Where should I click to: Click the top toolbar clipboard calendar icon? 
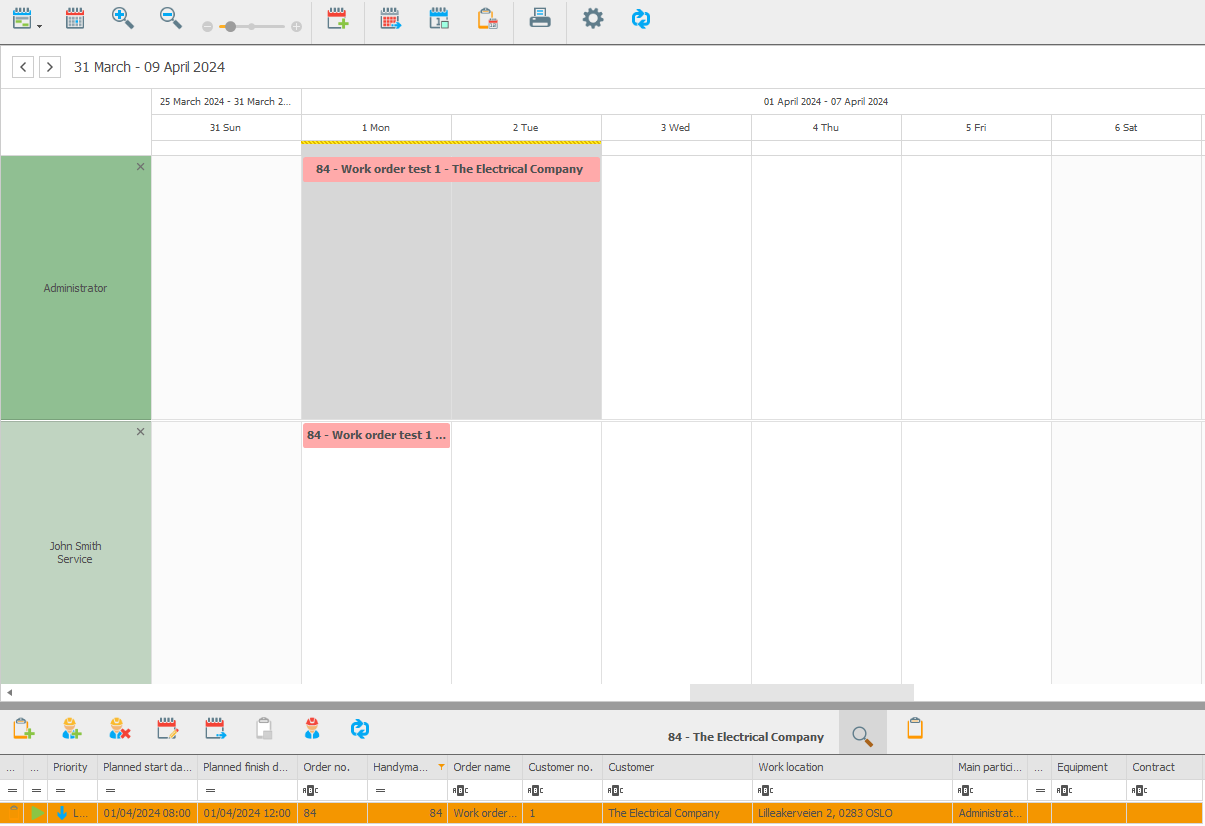point(487,18)
